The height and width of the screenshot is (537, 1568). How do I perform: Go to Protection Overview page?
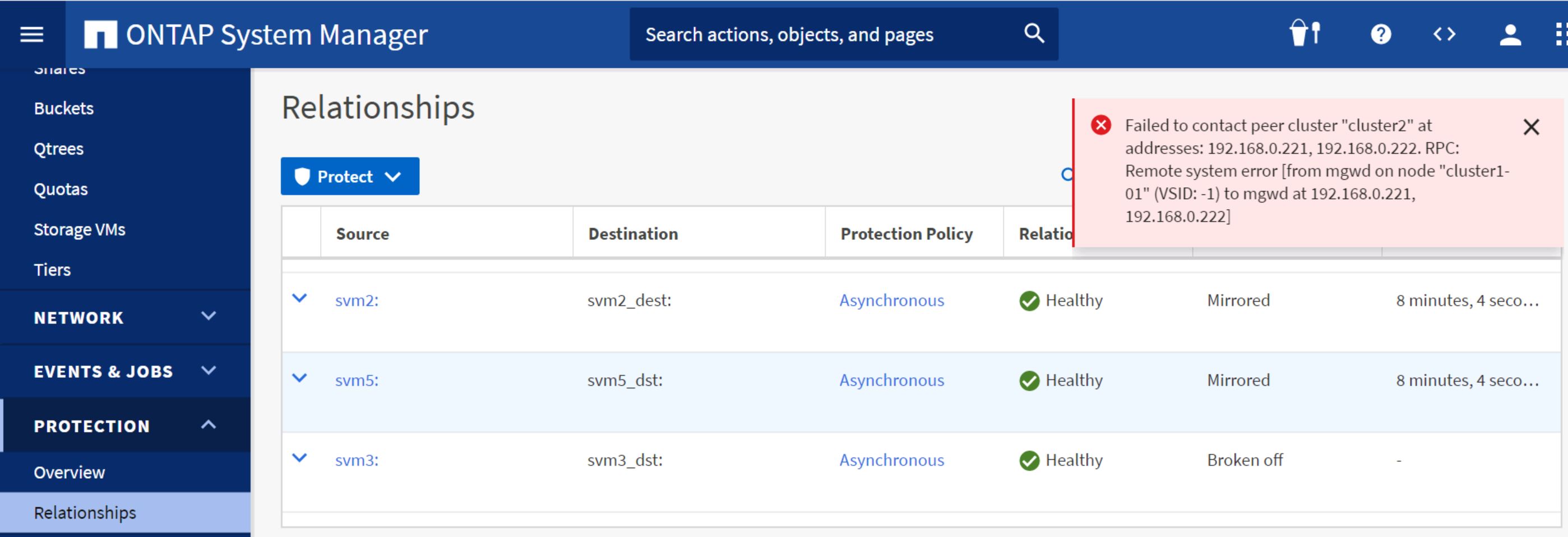coord(70,473)
